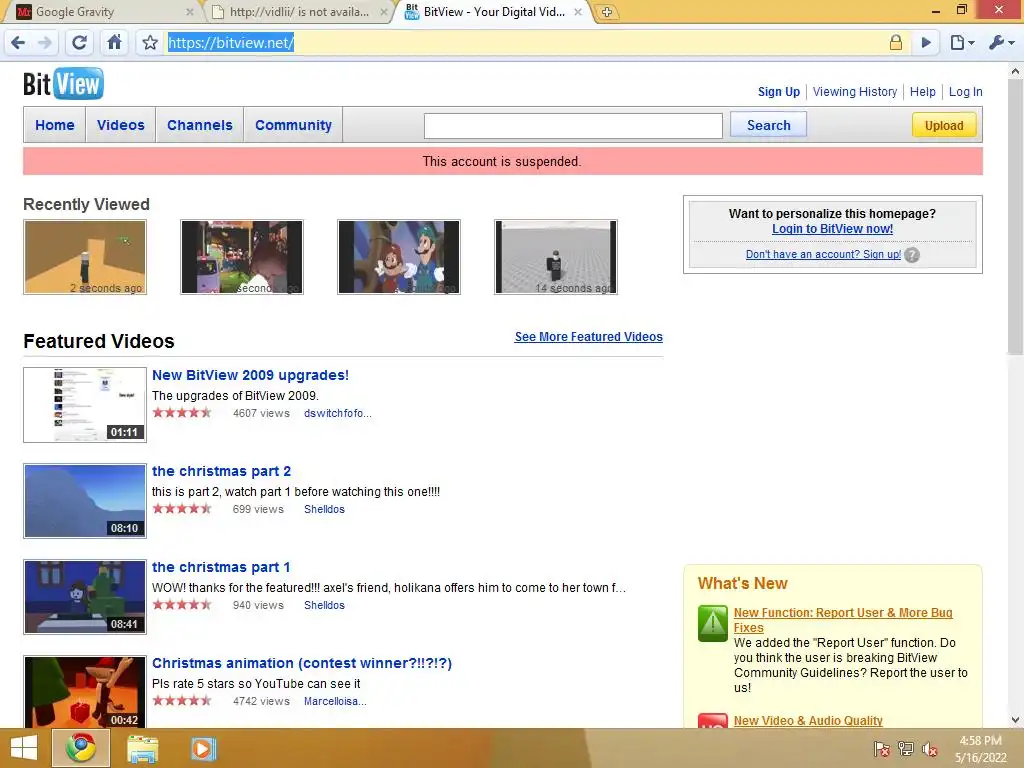Open Viewing History link
1024x768 pixels.
[855, 91]
